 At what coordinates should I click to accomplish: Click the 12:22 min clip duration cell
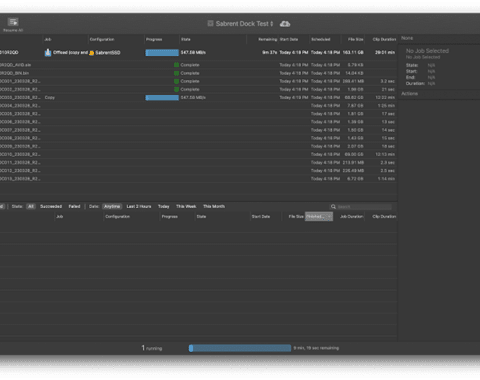[x=385, y=98]
